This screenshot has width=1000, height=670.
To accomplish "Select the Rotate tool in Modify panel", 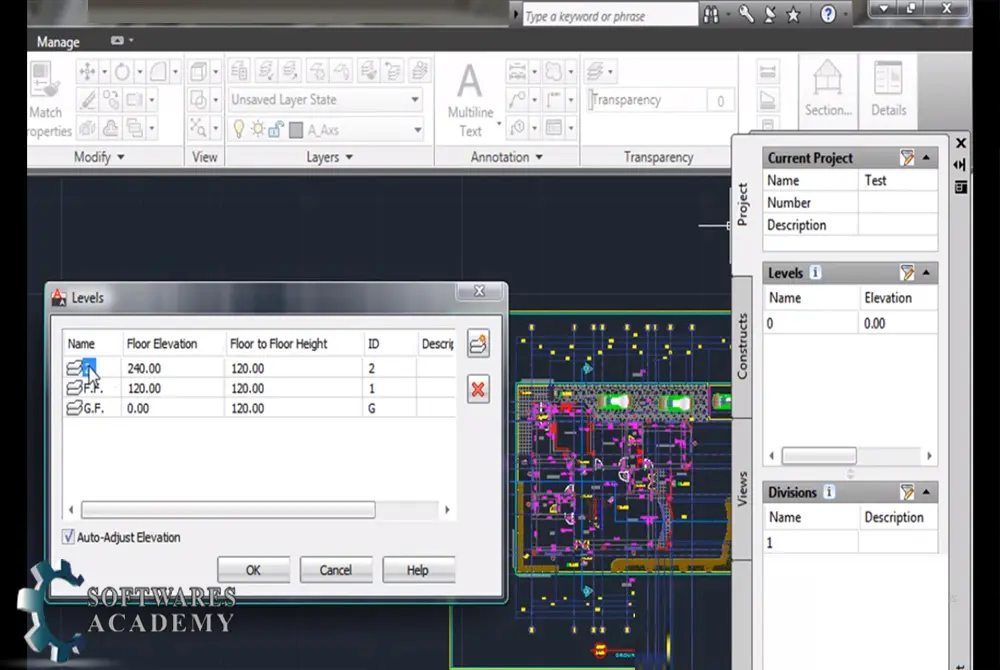I will tap(122, 71).
